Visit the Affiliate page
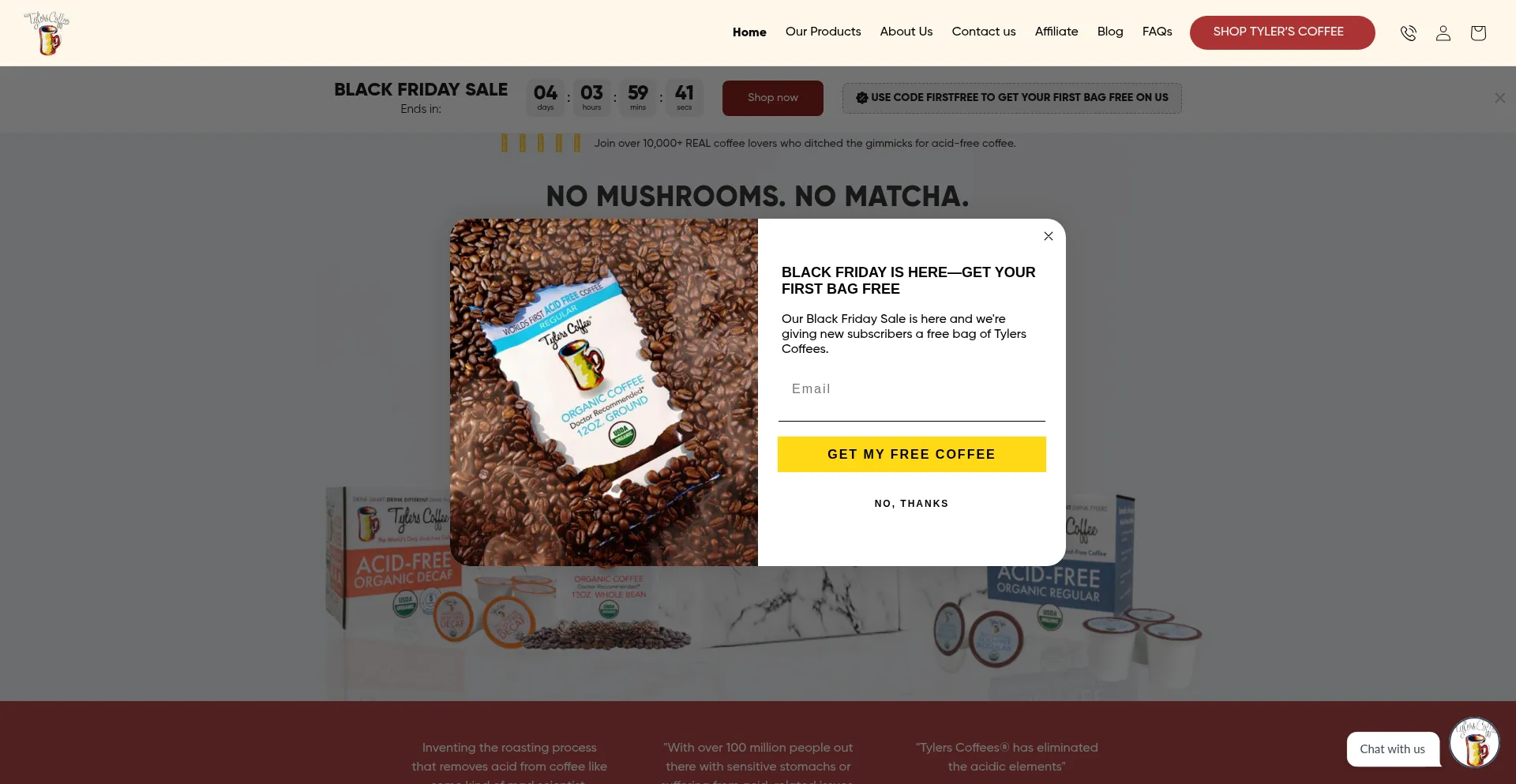Screen dimensions: 1516x784 tap(1056, 32)
